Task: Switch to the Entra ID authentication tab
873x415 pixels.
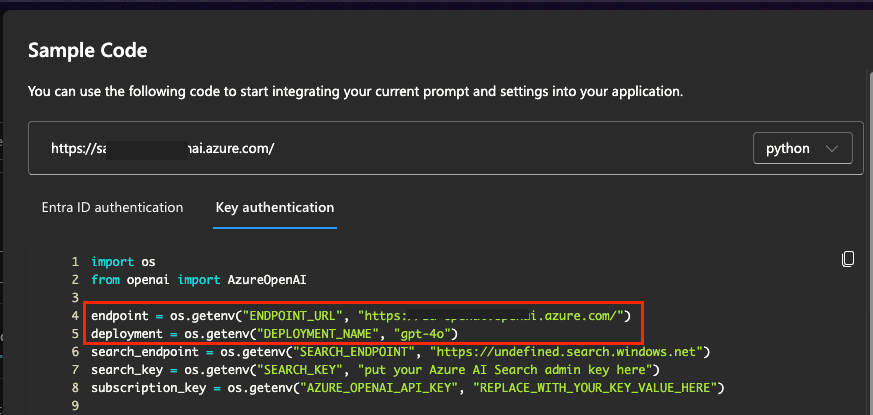Action: click(112, 207)
